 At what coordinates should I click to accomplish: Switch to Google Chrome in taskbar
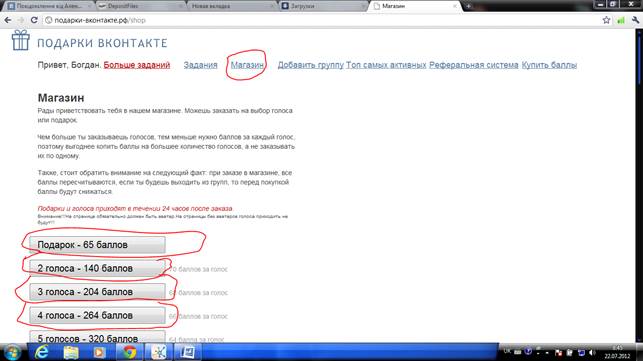click(130, 352)
